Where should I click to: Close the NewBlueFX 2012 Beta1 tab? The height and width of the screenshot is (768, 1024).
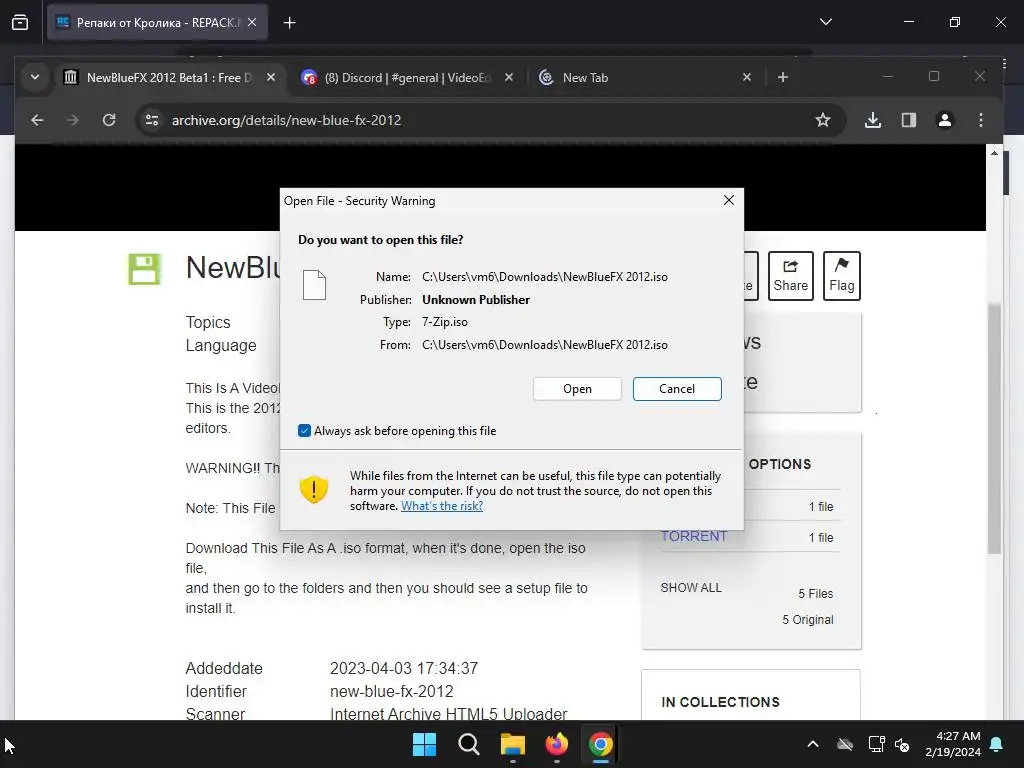click(x=270, y=78)
